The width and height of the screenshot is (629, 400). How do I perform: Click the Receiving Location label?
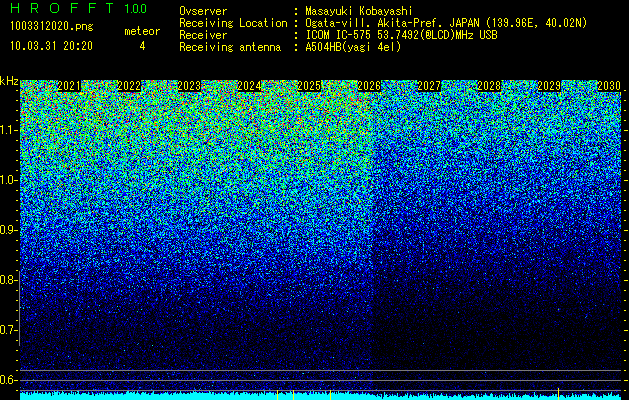tap(233, 23)
